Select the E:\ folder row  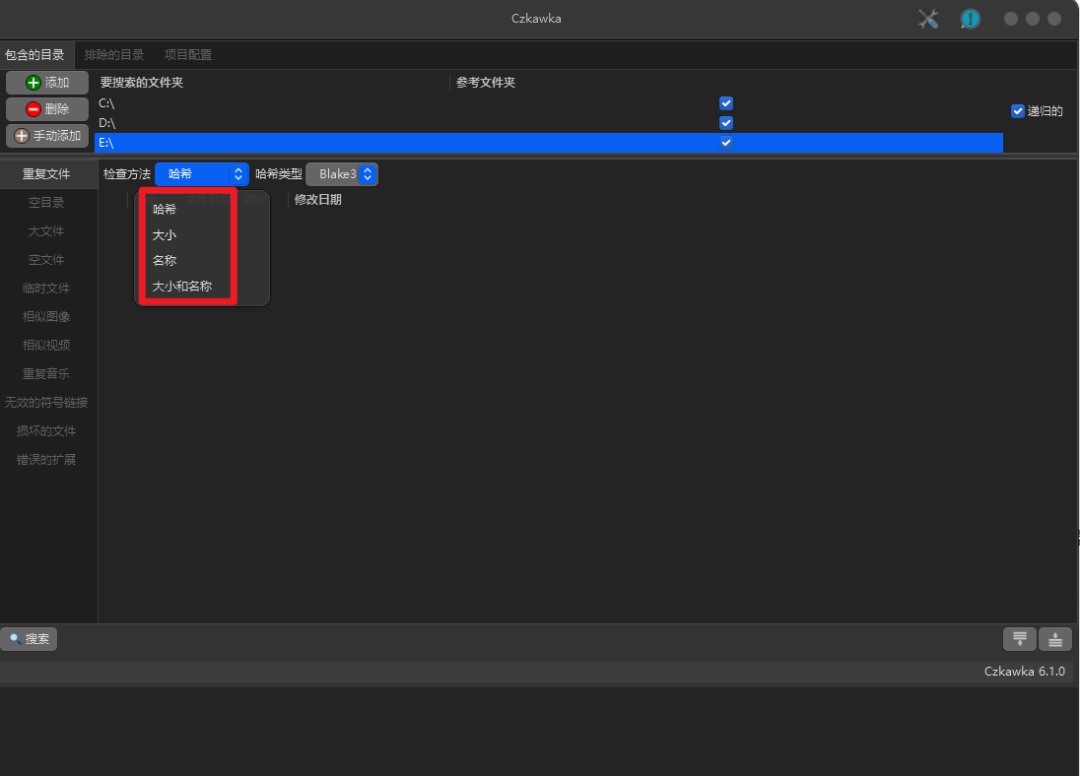[x=548, y=143]
